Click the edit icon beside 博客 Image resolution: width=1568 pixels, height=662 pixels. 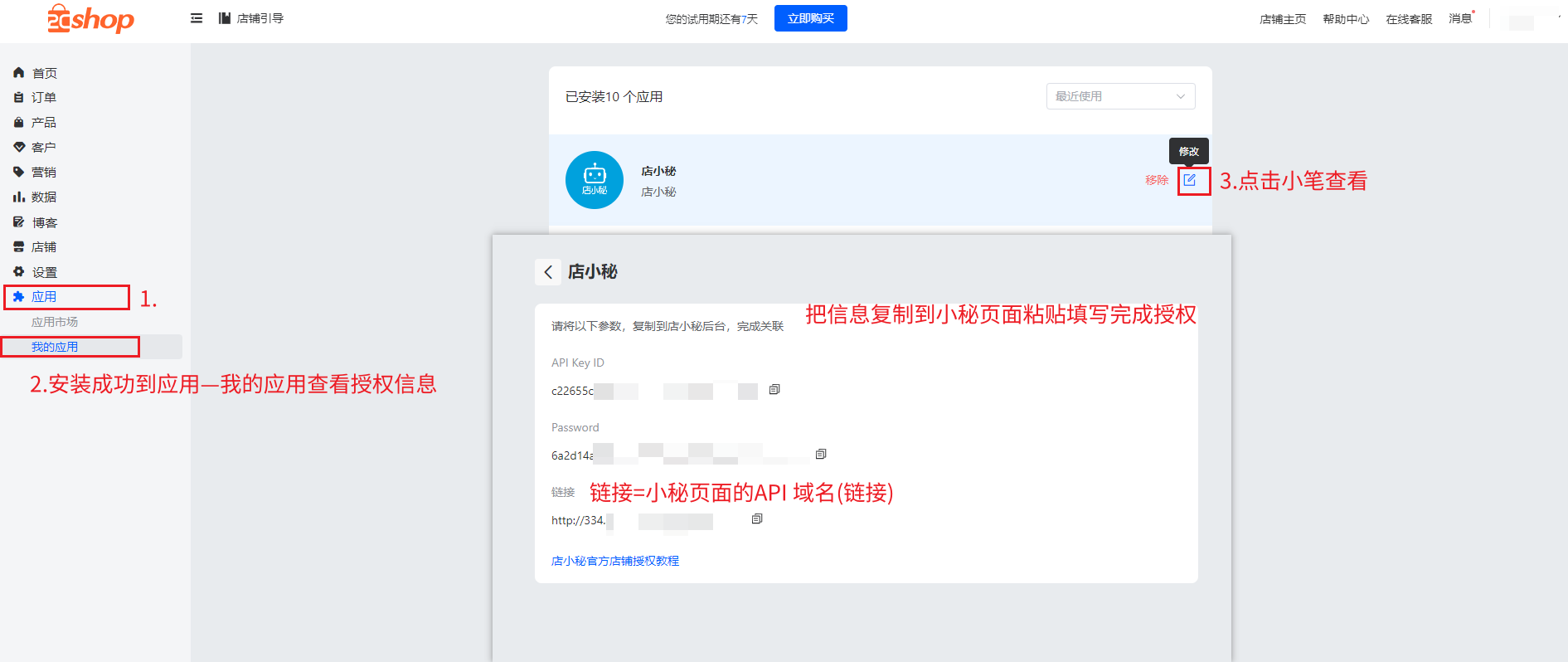18,222
